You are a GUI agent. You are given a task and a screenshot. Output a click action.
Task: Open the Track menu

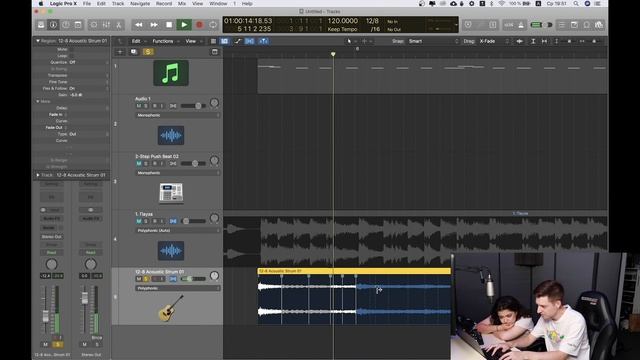point(118,4)
